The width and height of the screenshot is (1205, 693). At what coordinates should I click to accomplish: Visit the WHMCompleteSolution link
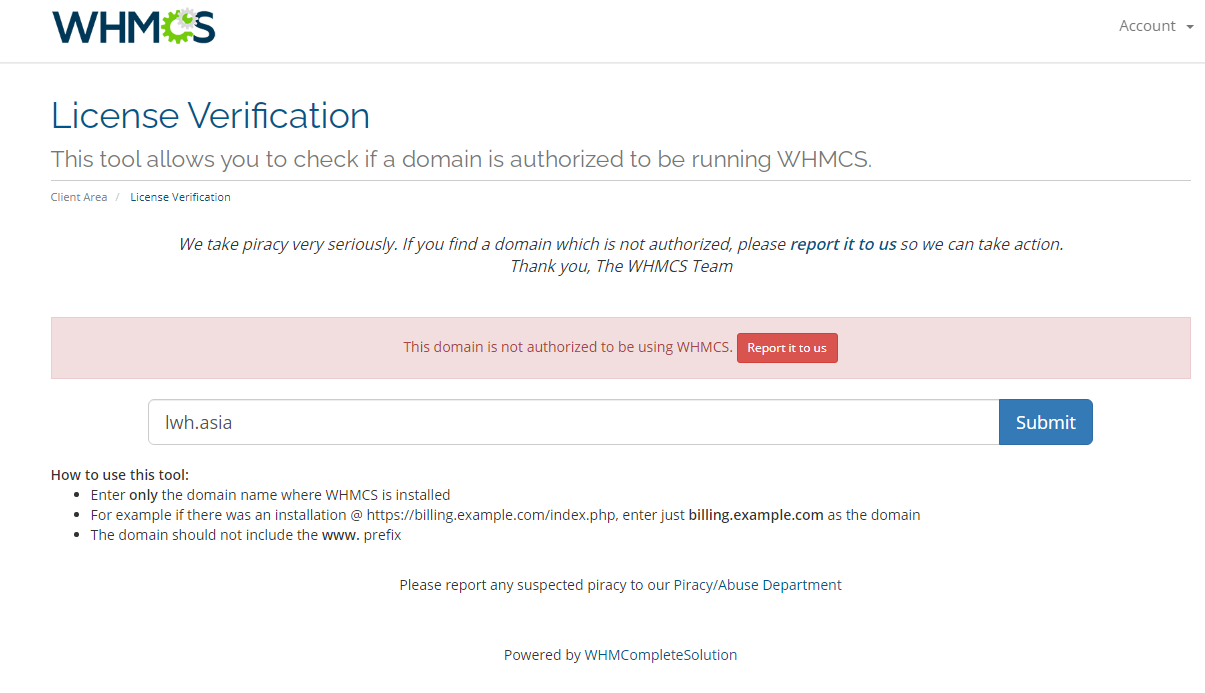(x=661, y=655)
